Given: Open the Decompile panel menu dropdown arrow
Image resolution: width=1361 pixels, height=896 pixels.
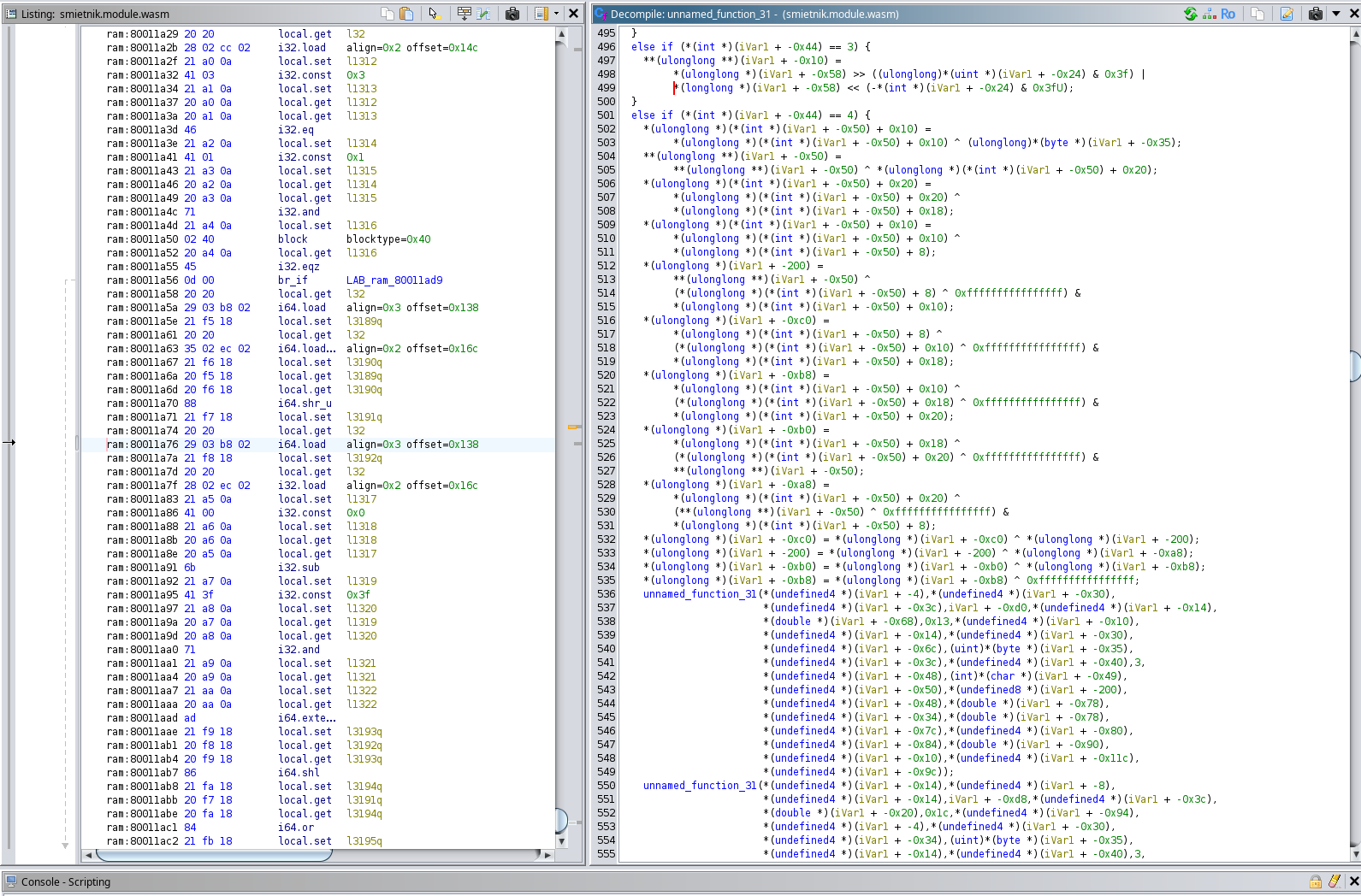Looking at the screenshot, I should click(x=1335, y=14).
